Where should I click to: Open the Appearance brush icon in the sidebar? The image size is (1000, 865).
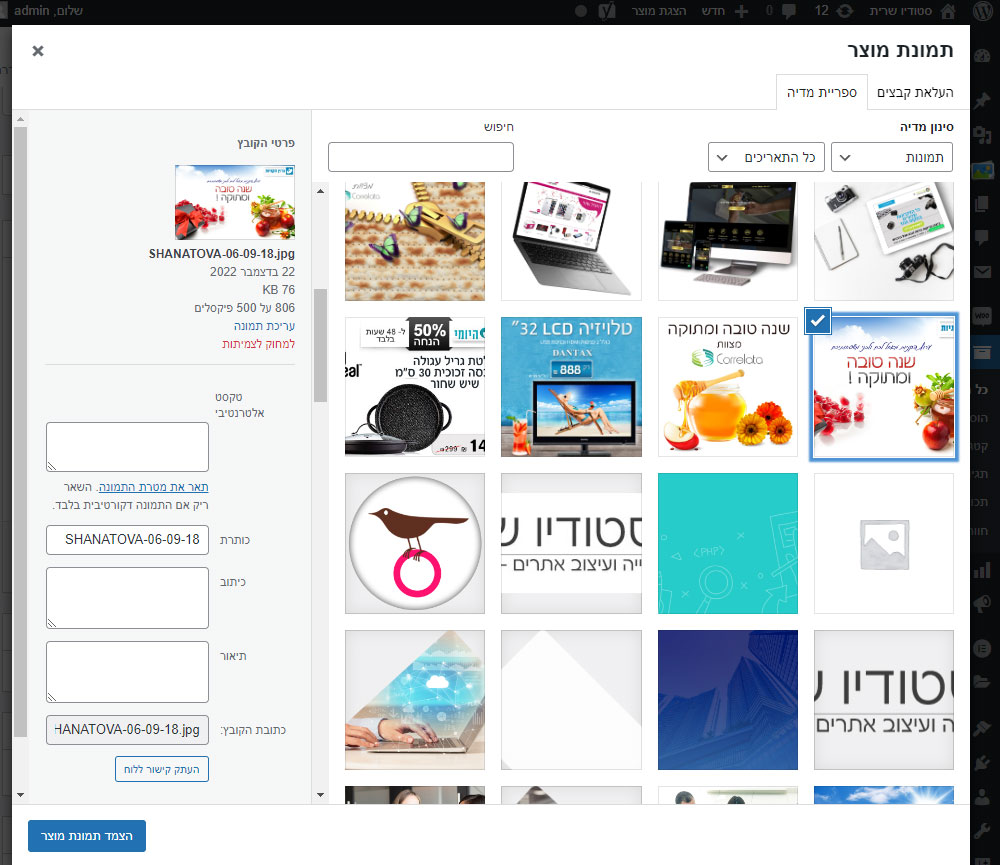(x=982, y=728)
